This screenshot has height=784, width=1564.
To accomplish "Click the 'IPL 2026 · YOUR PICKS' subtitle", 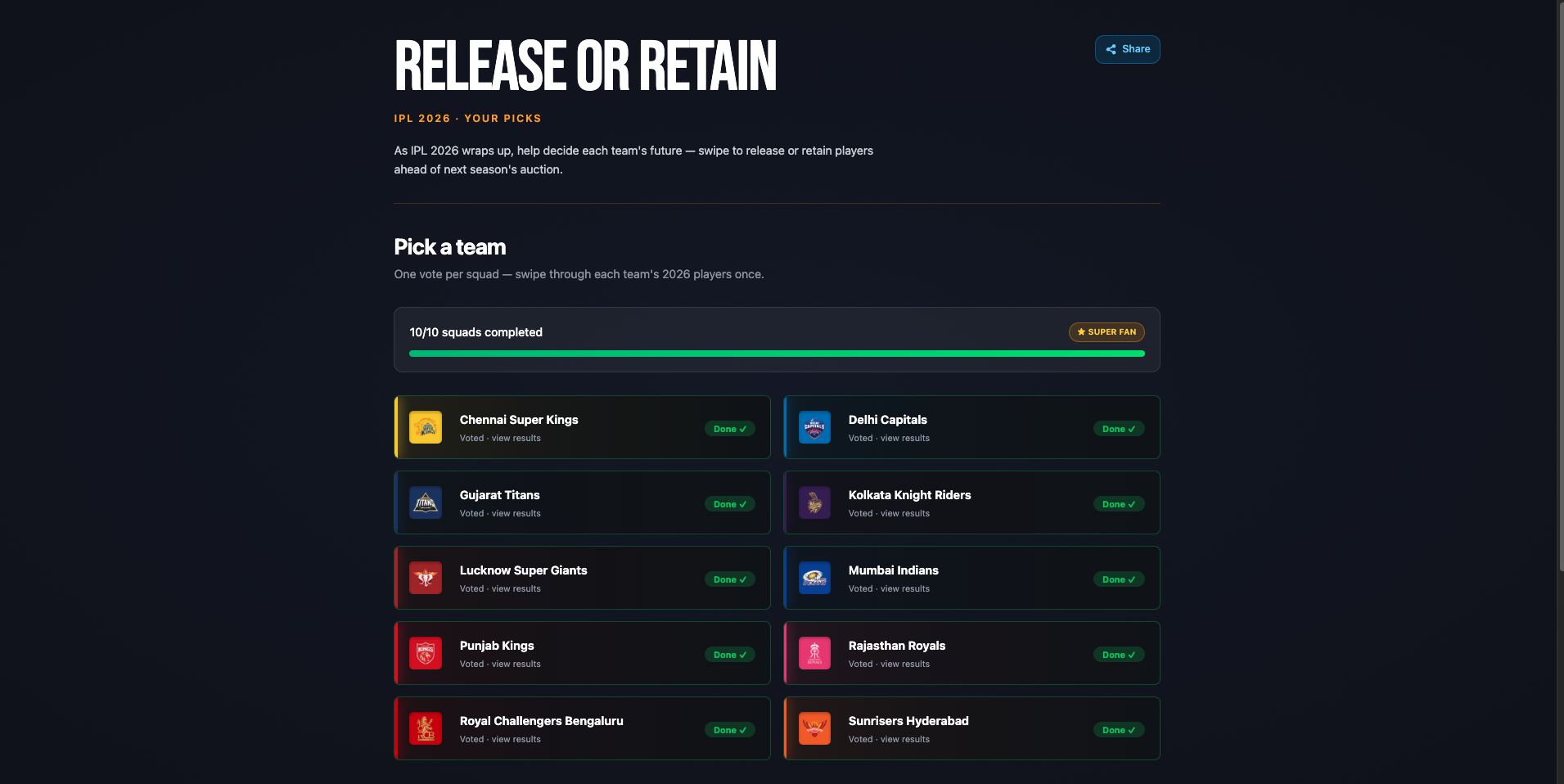I will (467, 119).
